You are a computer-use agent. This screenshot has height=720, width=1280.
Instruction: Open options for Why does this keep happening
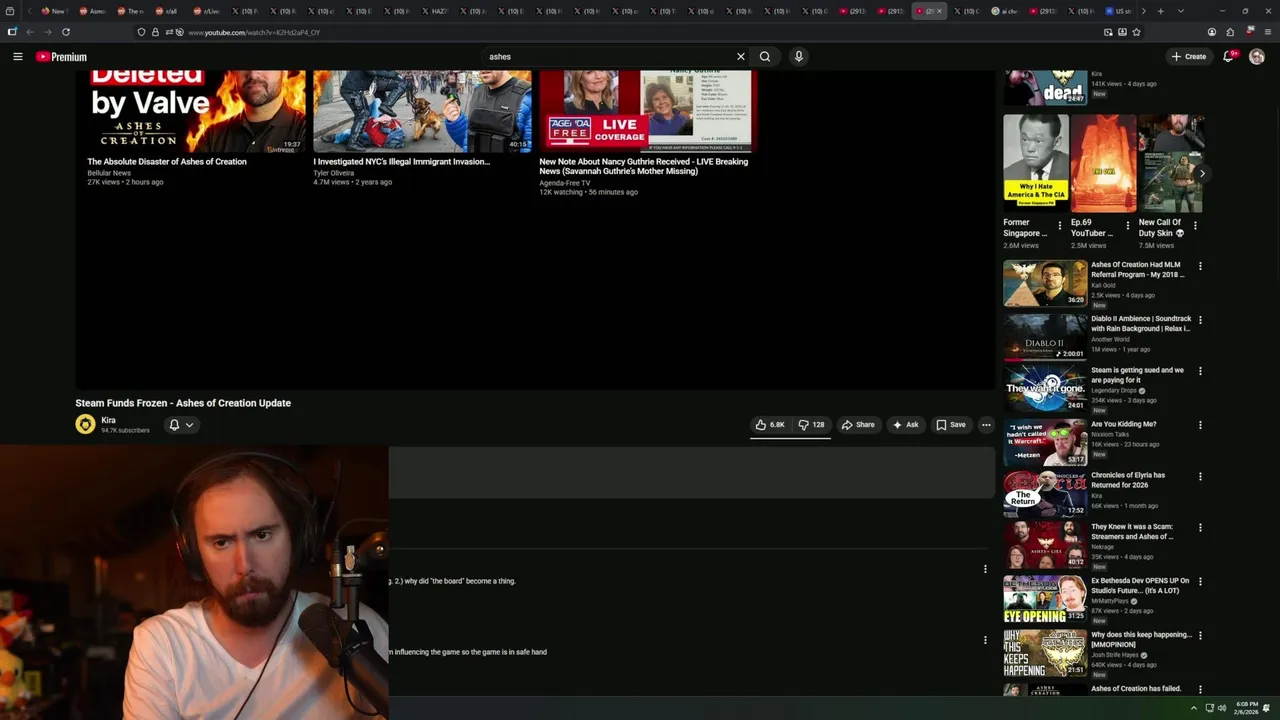[1200, 636]
